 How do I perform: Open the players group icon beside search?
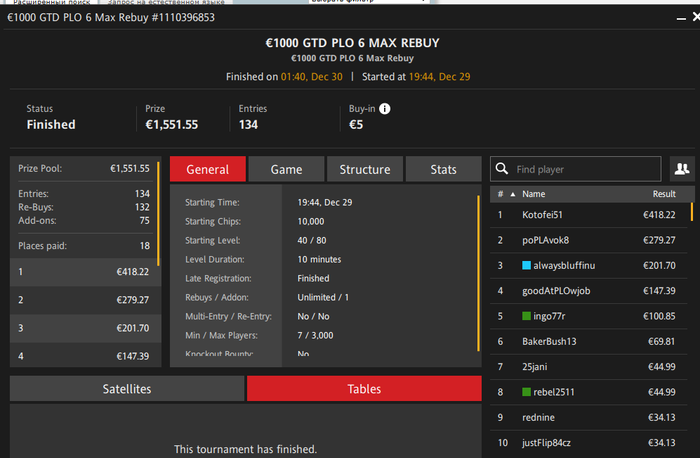click(x=682, y=169)
